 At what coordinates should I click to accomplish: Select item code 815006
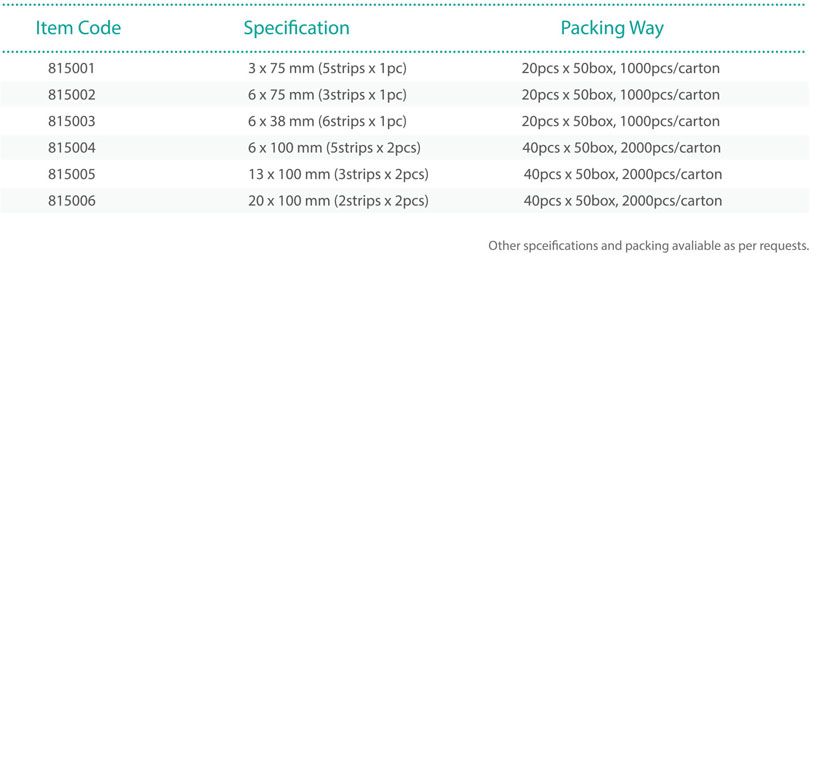pos(71,200)
